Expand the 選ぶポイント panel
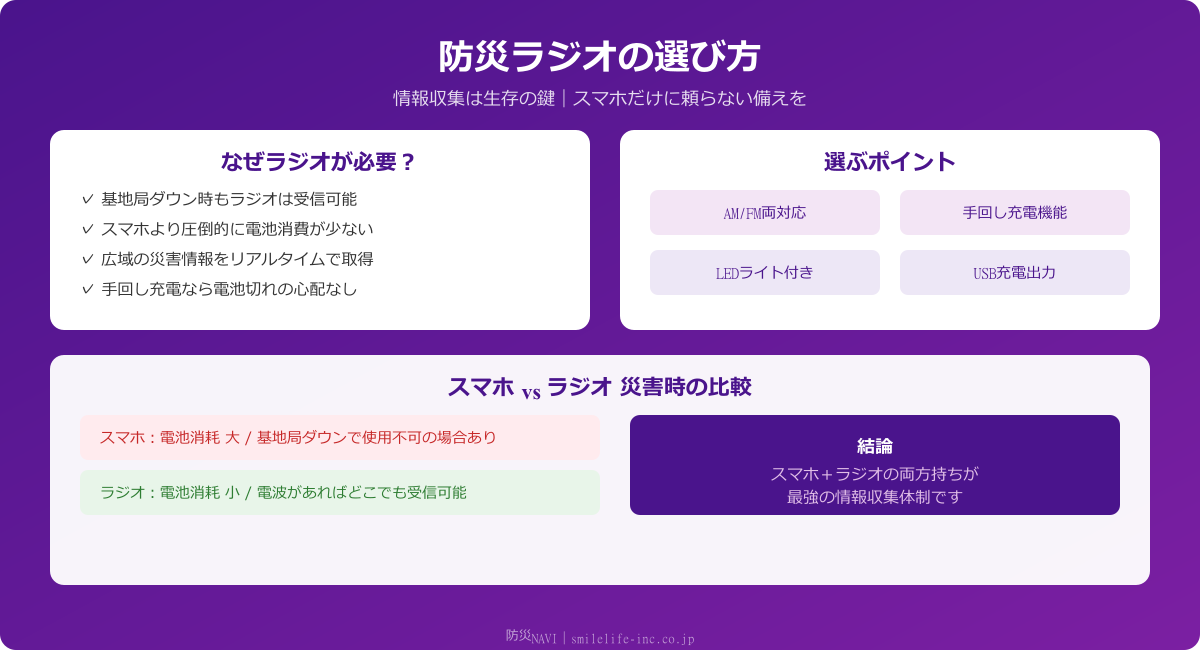 pos(889,159)
